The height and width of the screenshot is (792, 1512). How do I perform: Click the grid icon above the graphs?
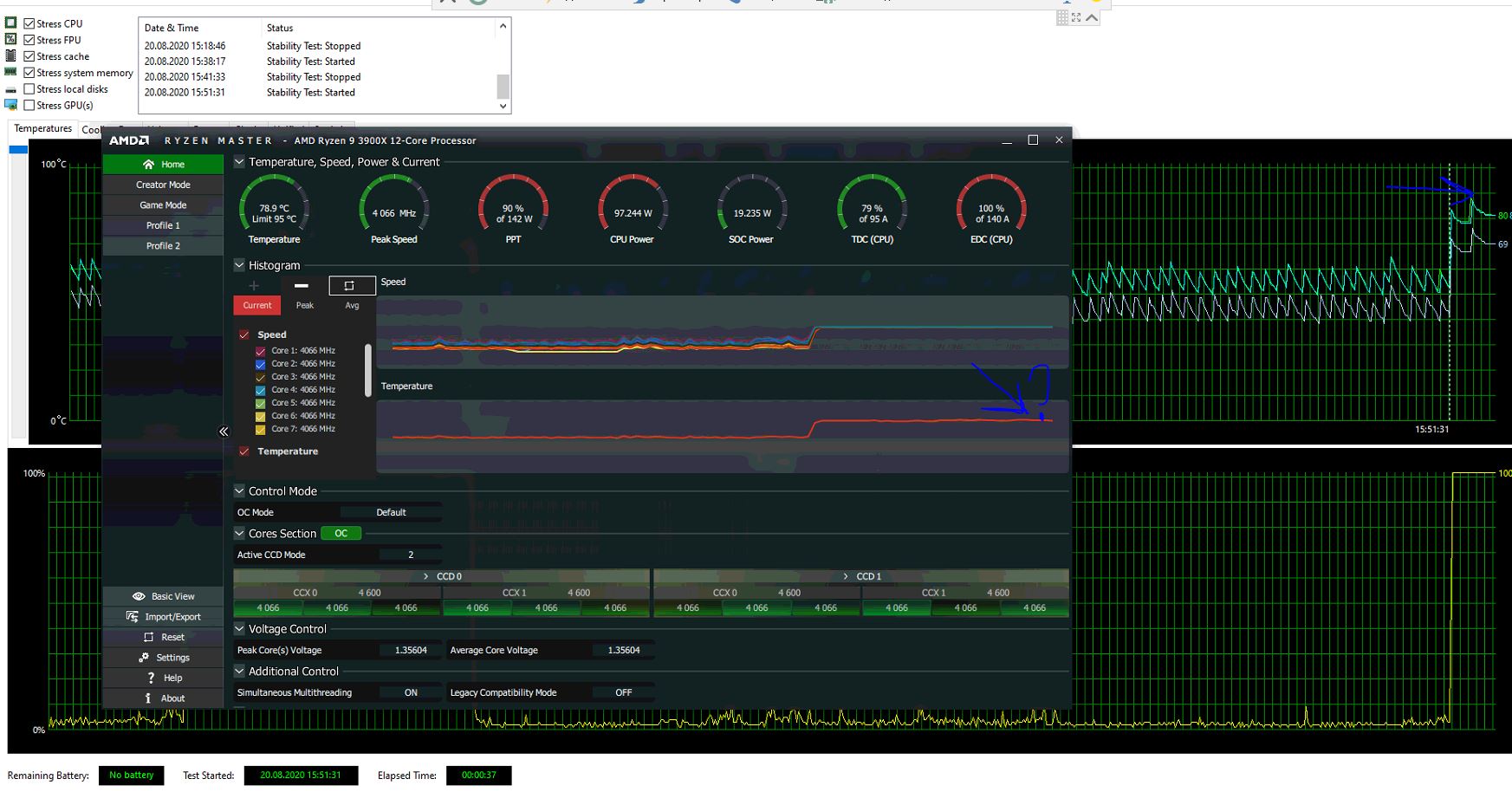(x=1062, y=17)
